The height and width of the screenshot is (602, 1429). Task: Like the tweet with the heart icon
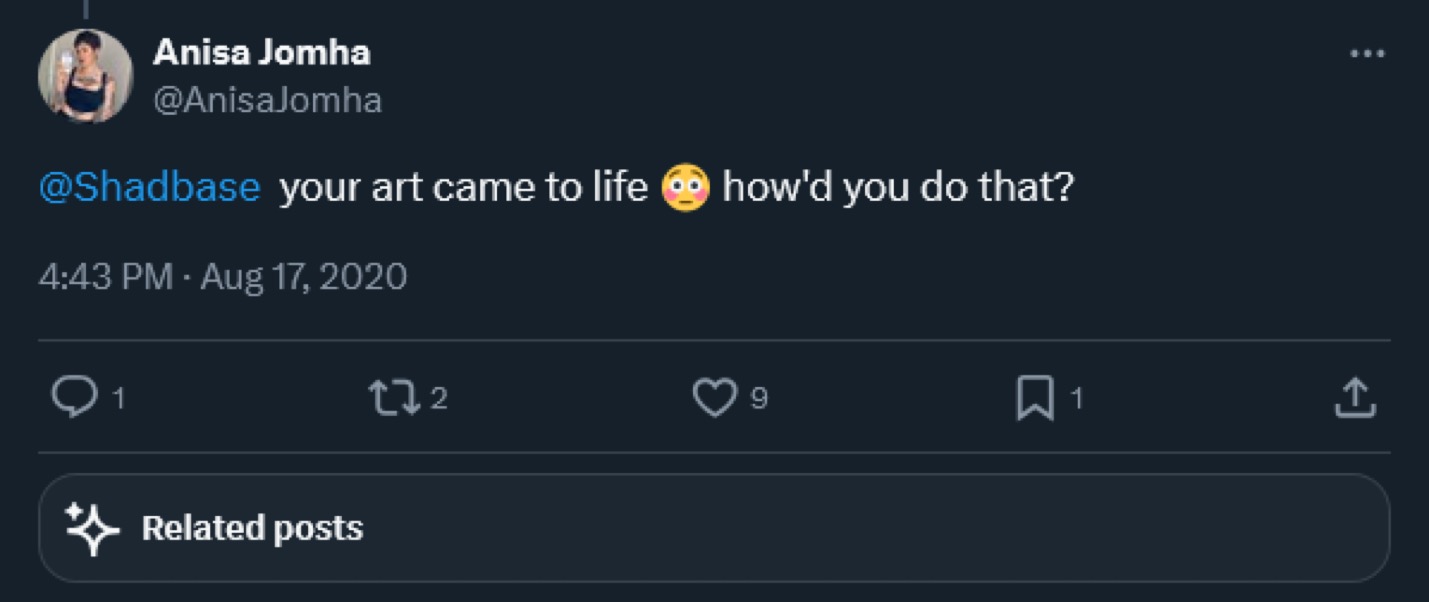pos(714,399)
